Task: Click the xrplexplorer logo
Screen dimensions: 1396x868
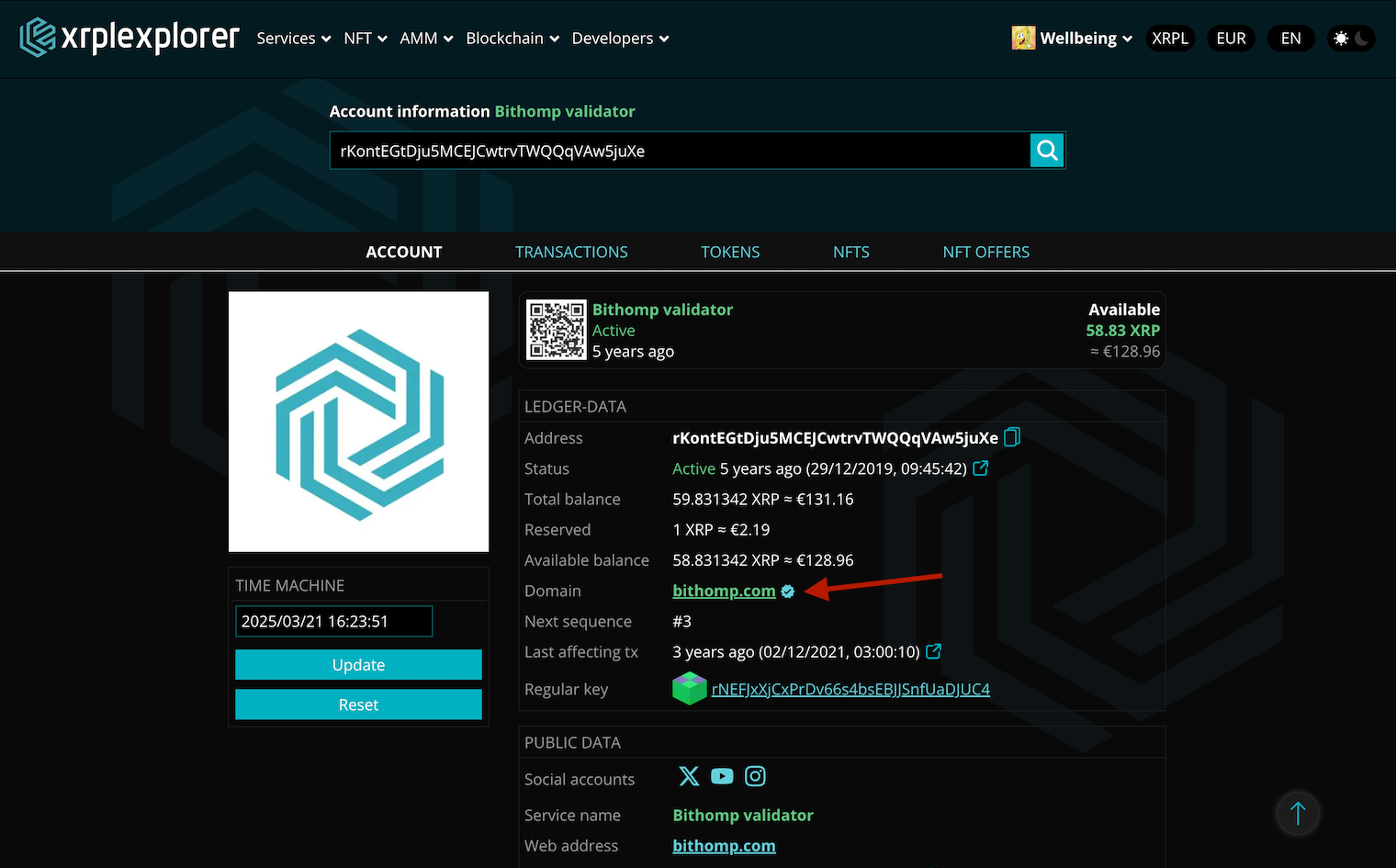Action: pyautogui.click(x=129, y=38)
